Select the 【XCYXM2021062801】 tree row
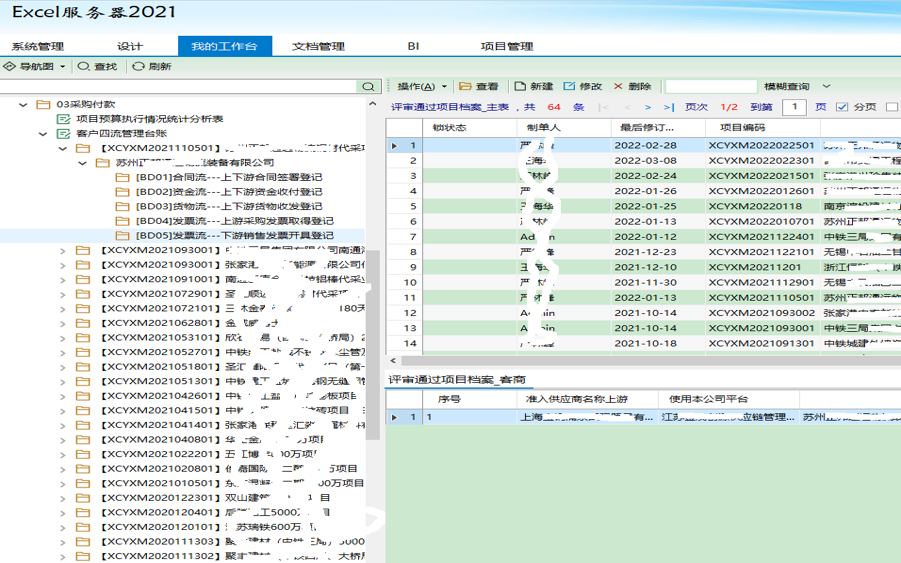 click(x=182, y=323)
